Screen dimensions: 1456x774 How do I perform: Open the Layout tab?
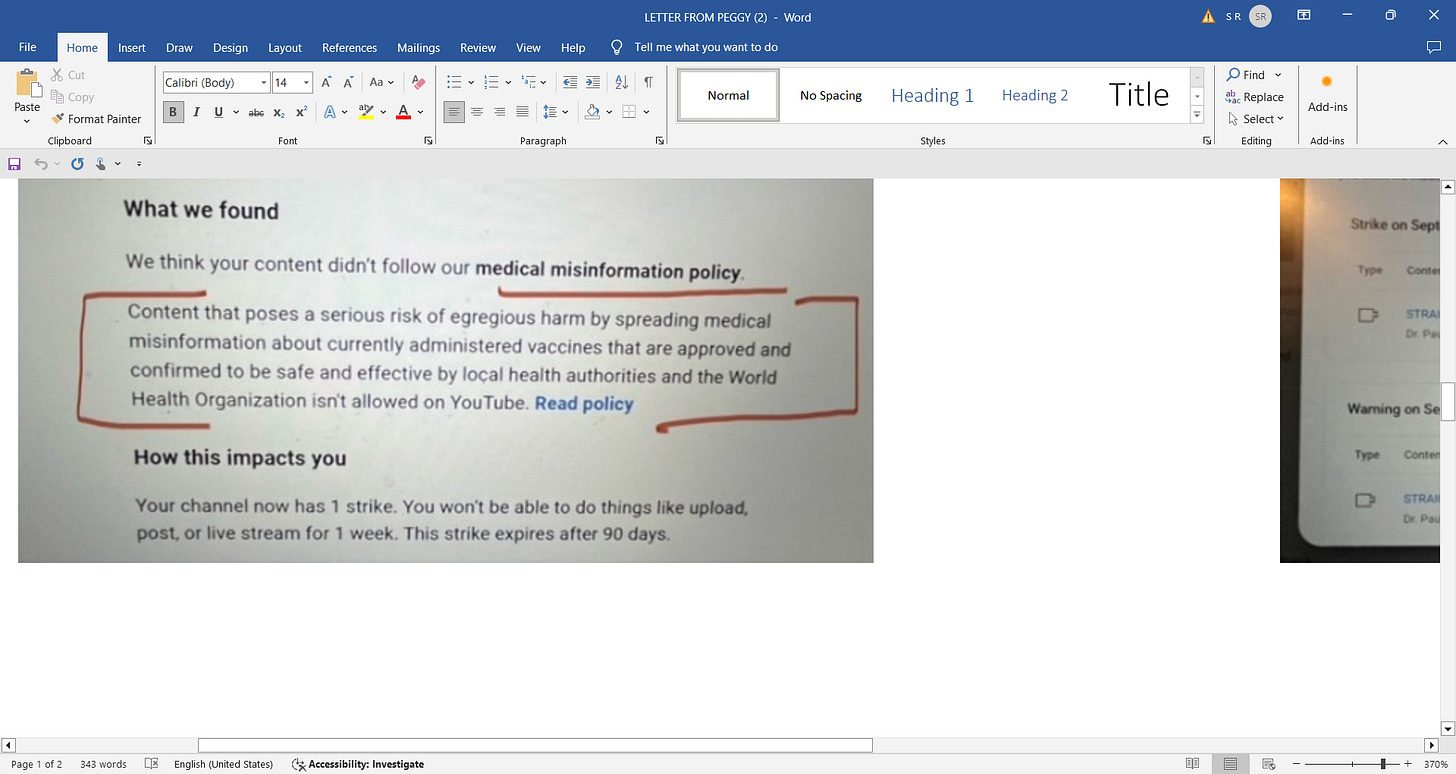[285, 47]
